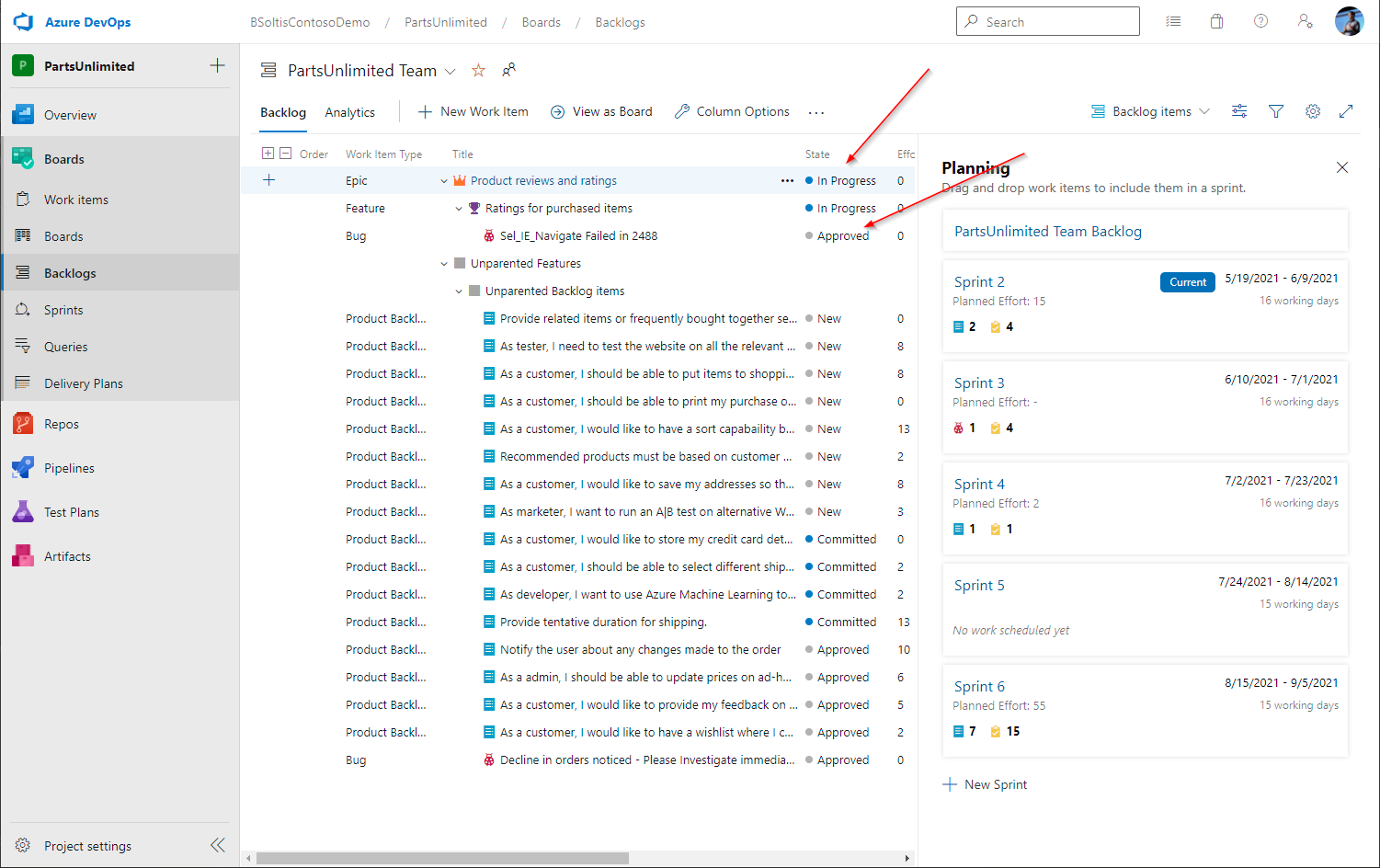Open the backlog filter funnel icon
The height and width of the screenshot is (868, 1380).
tap(1276, 111)
